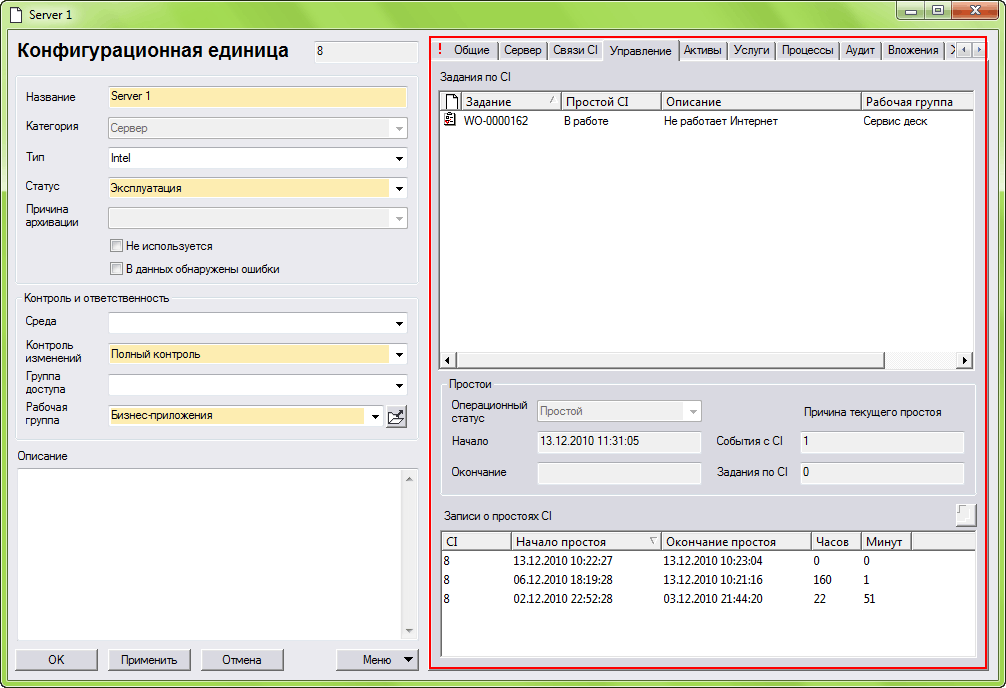Viewport: 1006px width, 688px height.
Task: Open the Причина архивации dropdown
Action: tap(399, 219)
